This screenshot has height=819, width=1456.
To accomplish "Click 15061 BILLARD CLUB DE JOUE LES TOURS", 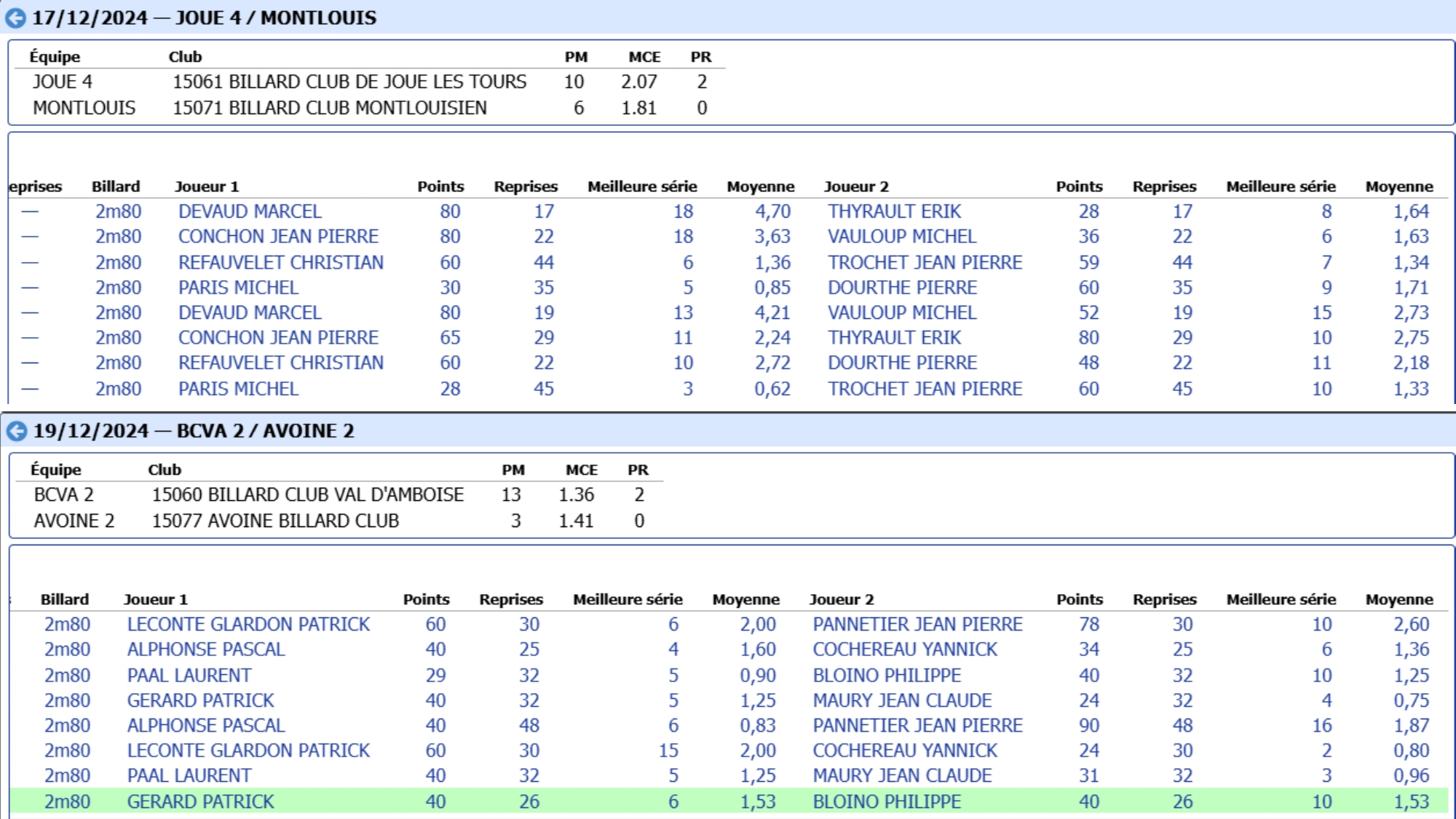I will click(349, 82).
